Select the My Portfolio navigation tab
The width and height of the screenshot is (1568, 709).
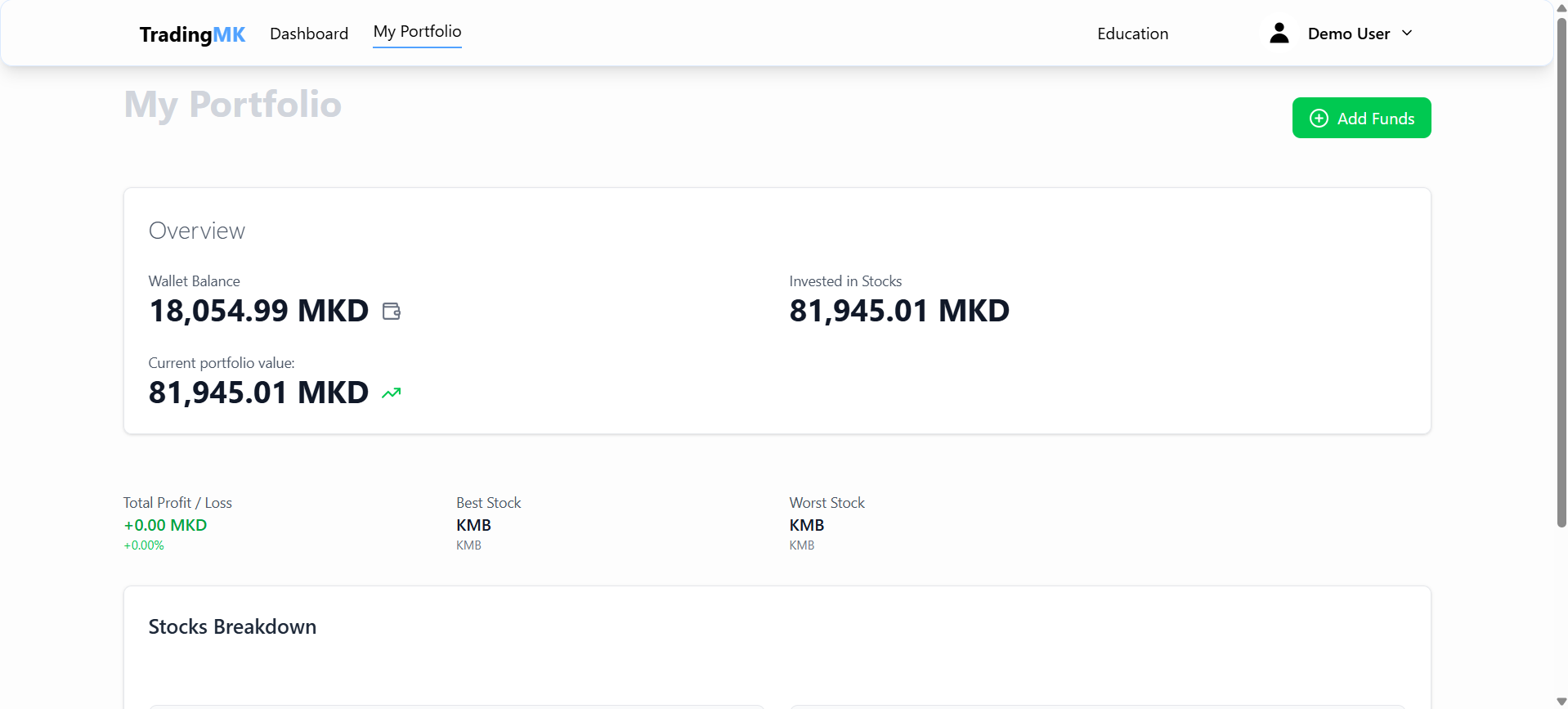coord(417,32)
